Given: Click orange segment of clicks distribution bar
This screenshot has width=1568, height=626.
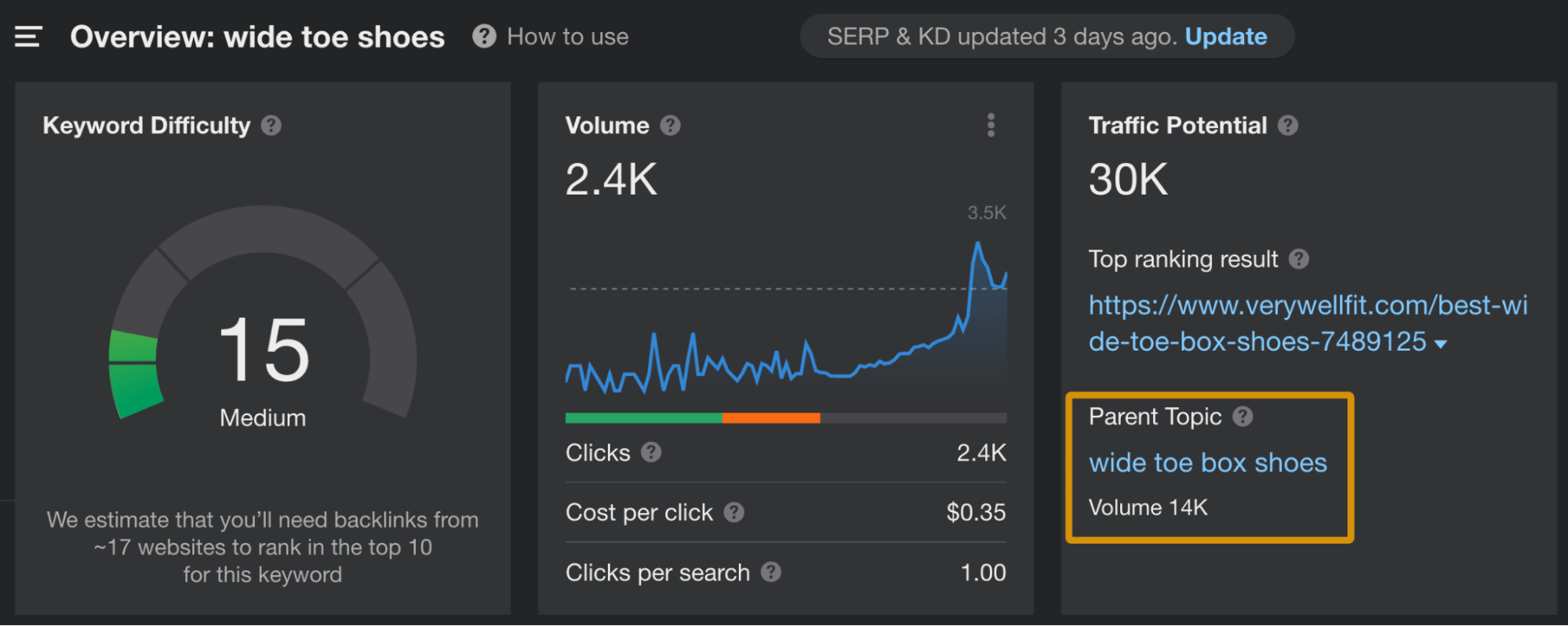Looking at the screenshot, I should [771, 418].
